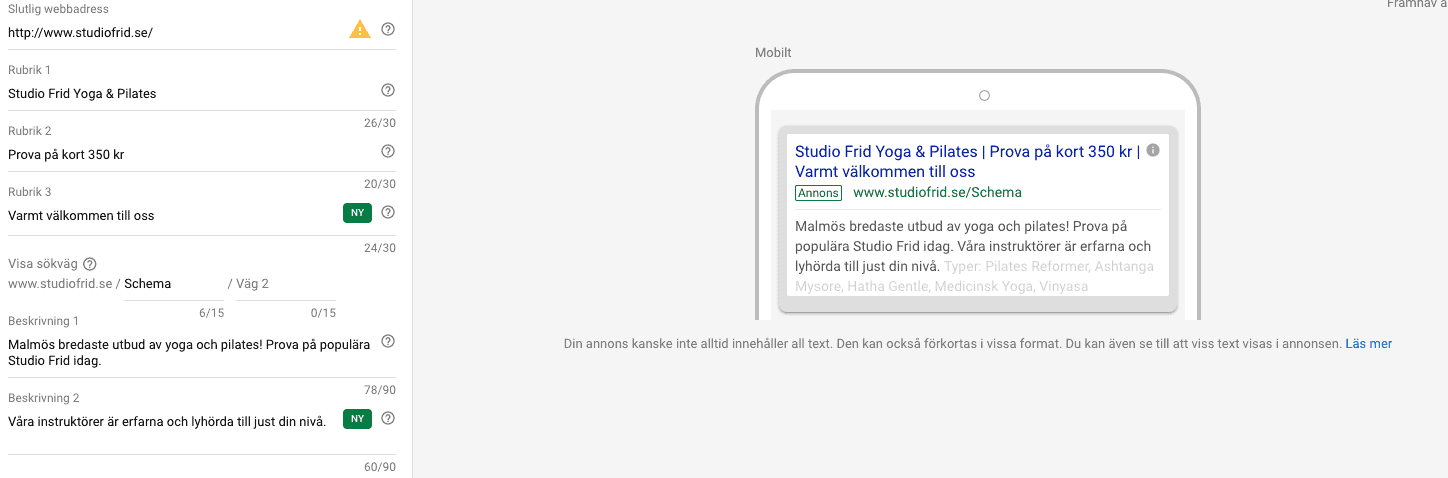Click help icon for Beskrivning 2
This screenshot has height=478, width=1448.
388,418
